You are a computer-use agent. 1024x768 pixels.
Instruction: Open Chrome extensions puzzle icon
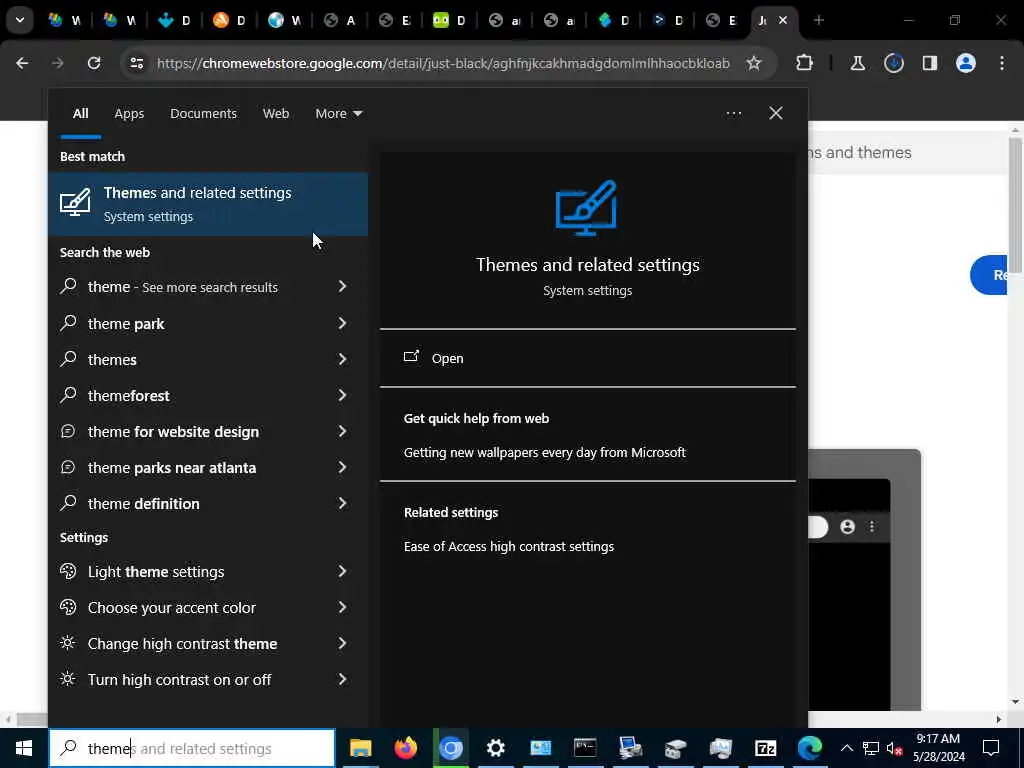(x=805, y=63)
